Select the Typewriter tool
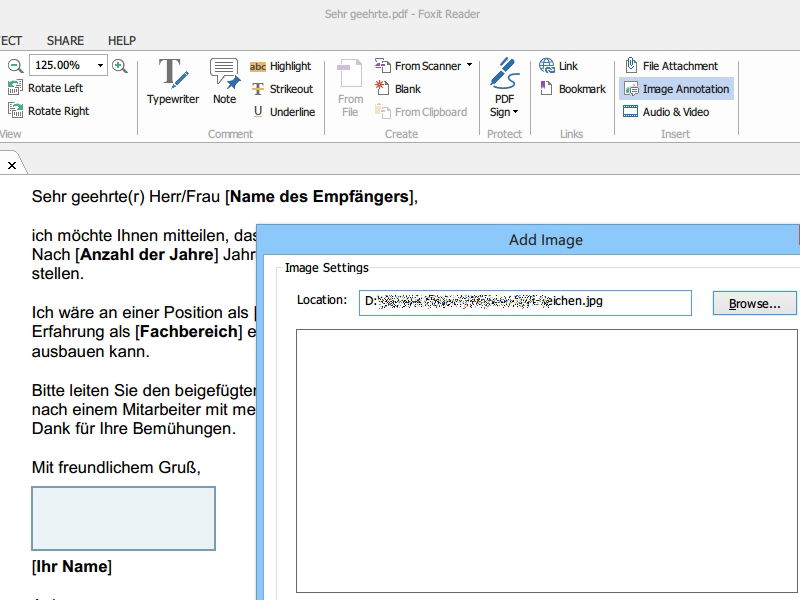Viewport: 800px width, 600px height. [173, 81]
